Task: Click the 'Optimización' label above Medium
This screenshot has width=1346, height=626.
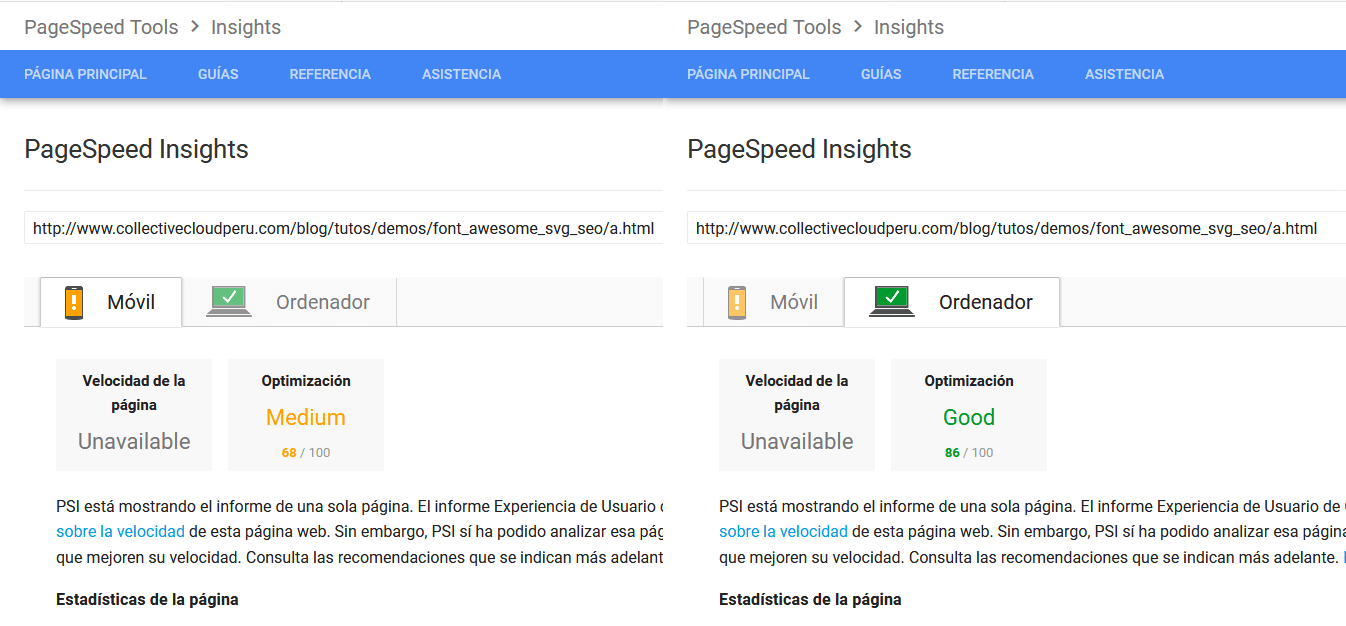Action: point(306,381)
